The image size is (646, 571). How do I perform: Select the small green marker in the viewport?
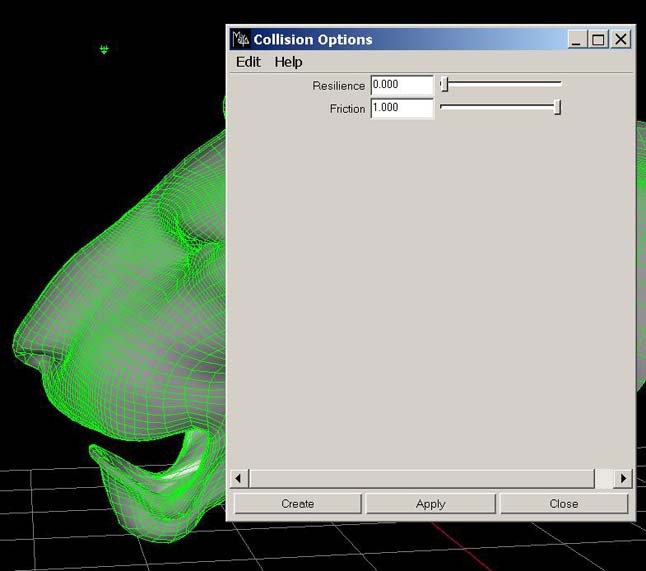[x=104, y=48]
